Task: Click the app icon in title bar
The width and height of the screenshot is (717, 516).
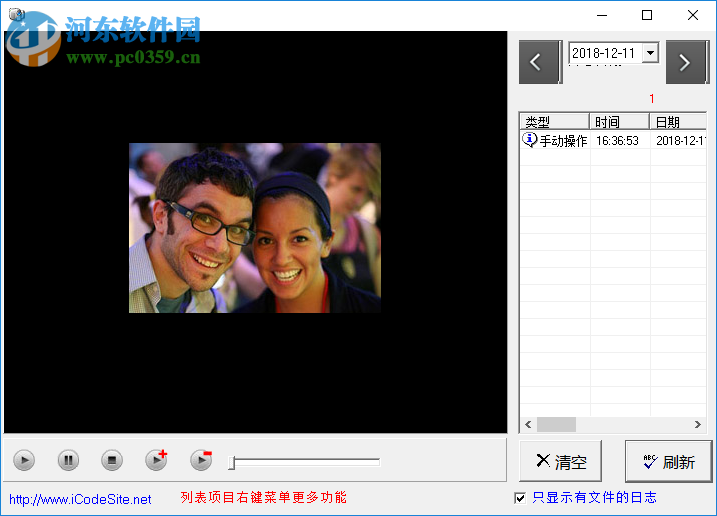Action: point(16,14)
